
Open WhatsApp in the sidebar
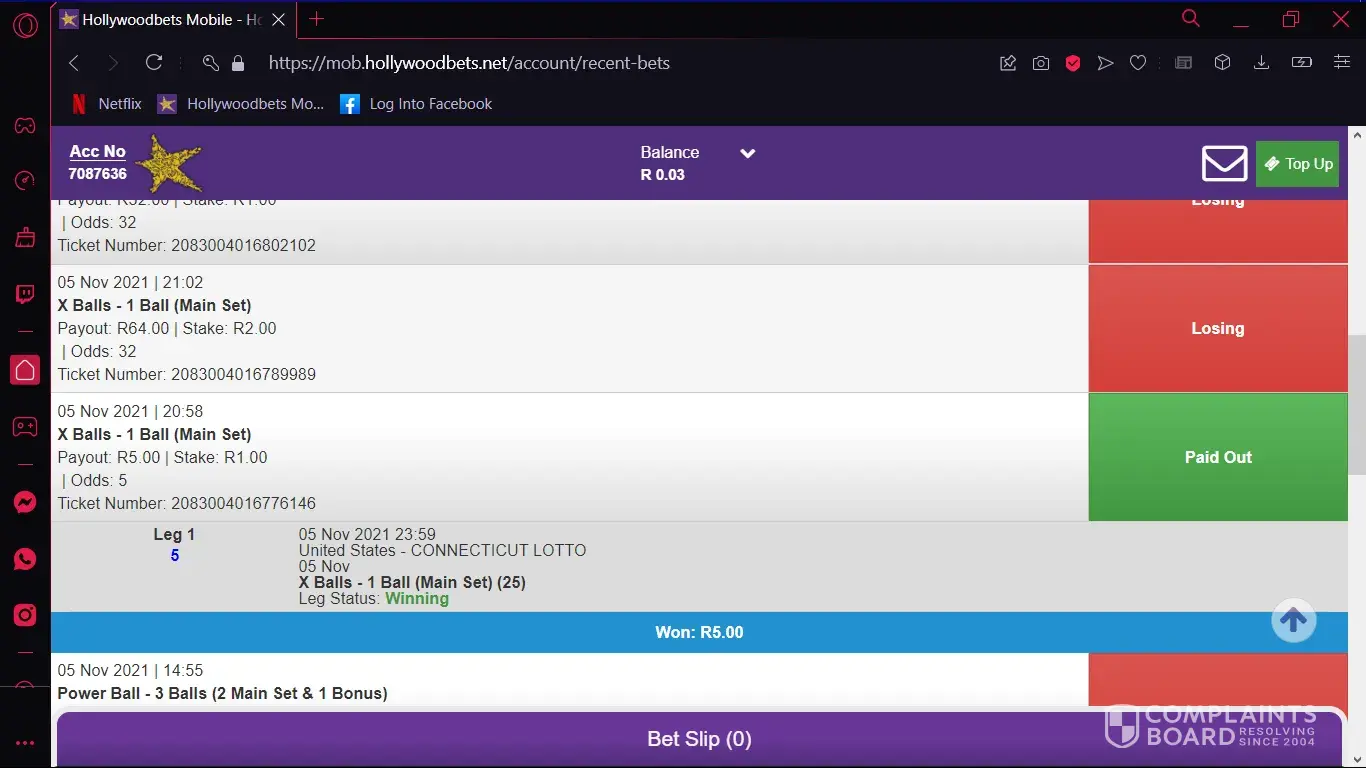tap(25, 559)
